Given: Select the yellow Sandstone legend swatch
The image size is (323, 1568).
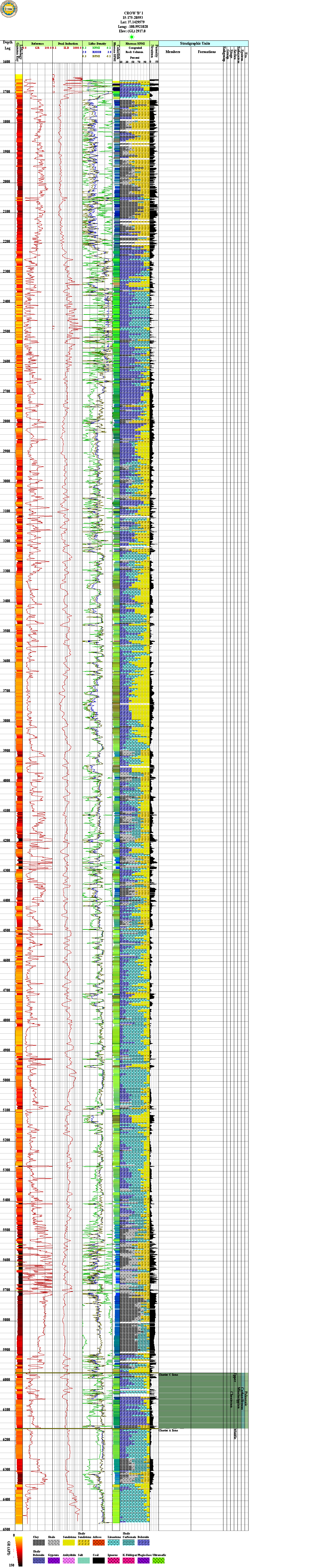Looking at the screenshot, I should tap(68, 1543).
